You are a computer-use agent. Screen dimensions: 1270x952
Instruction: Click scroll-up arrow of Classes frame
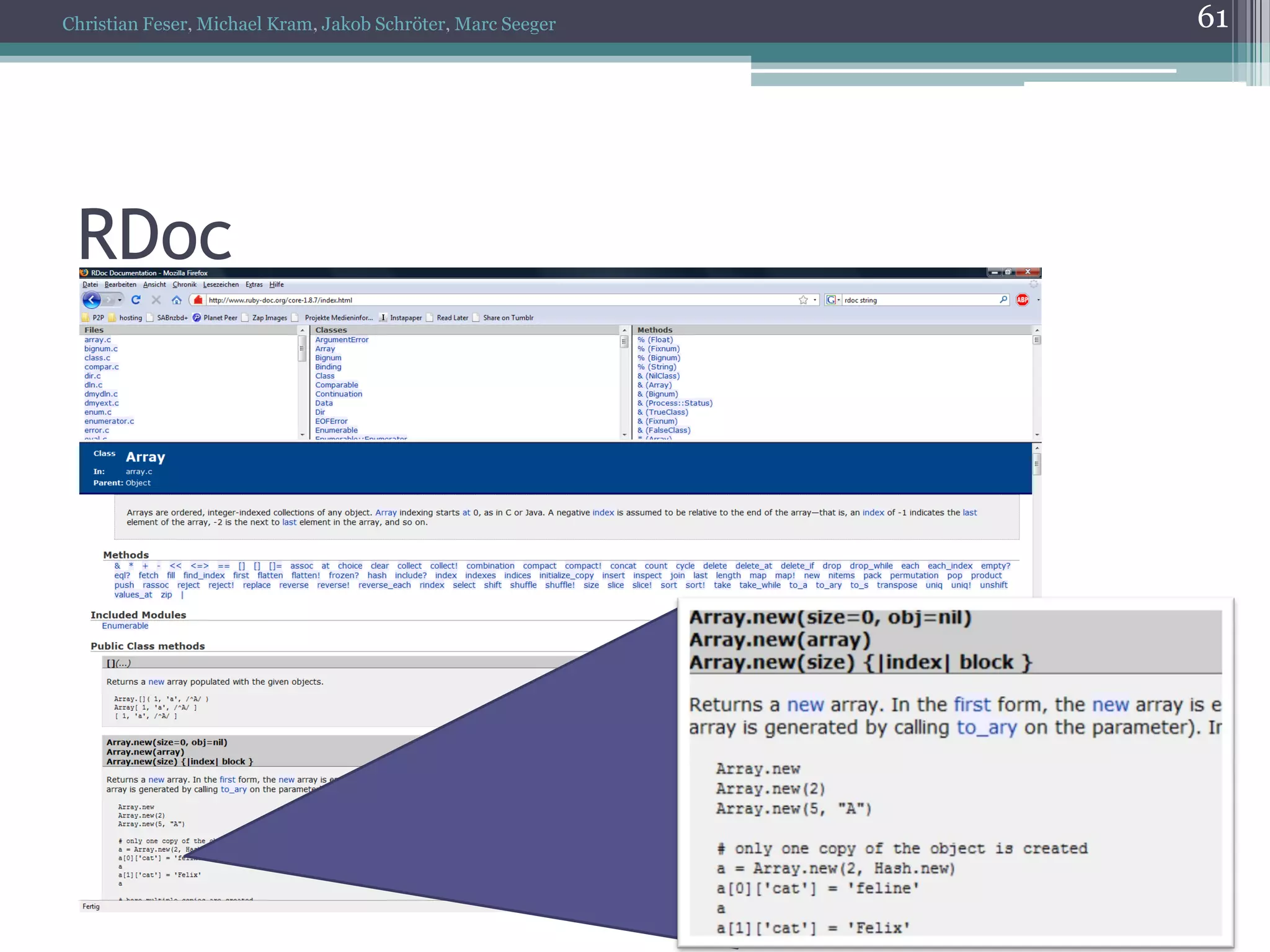[x=624, y=330]
